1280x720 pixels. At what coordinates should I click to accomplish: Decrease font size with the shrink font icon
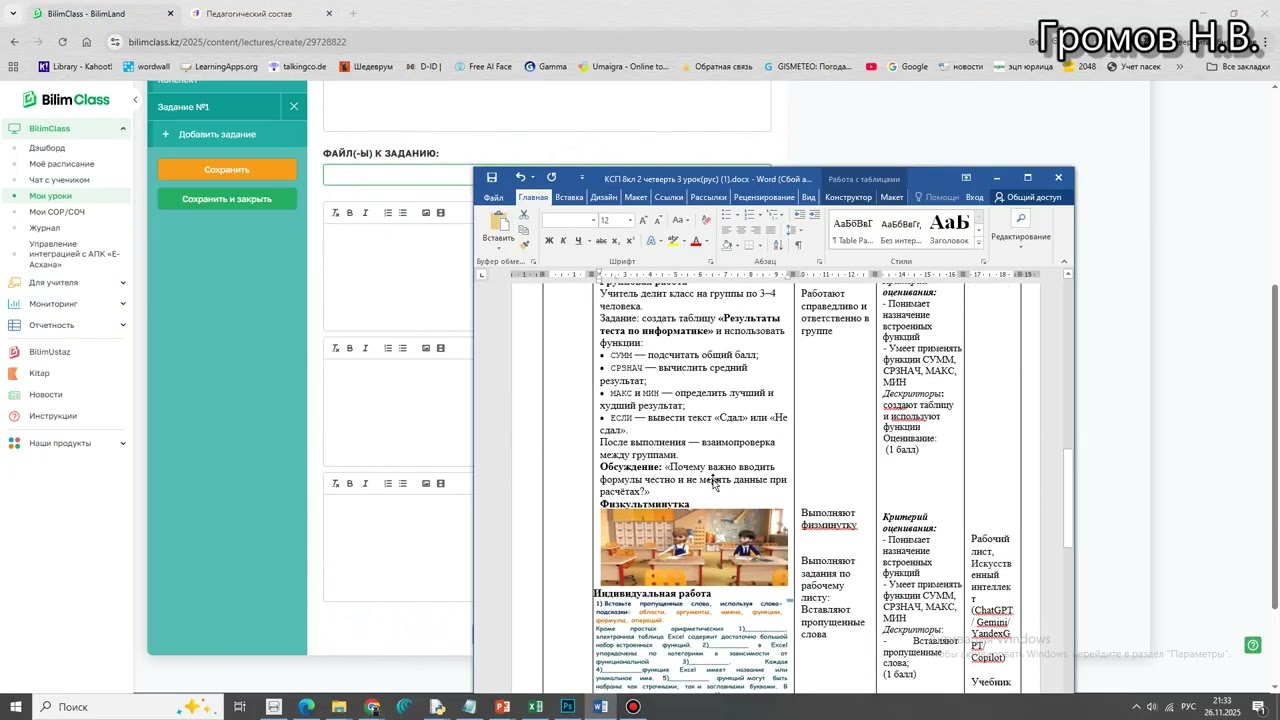[658, 220]
